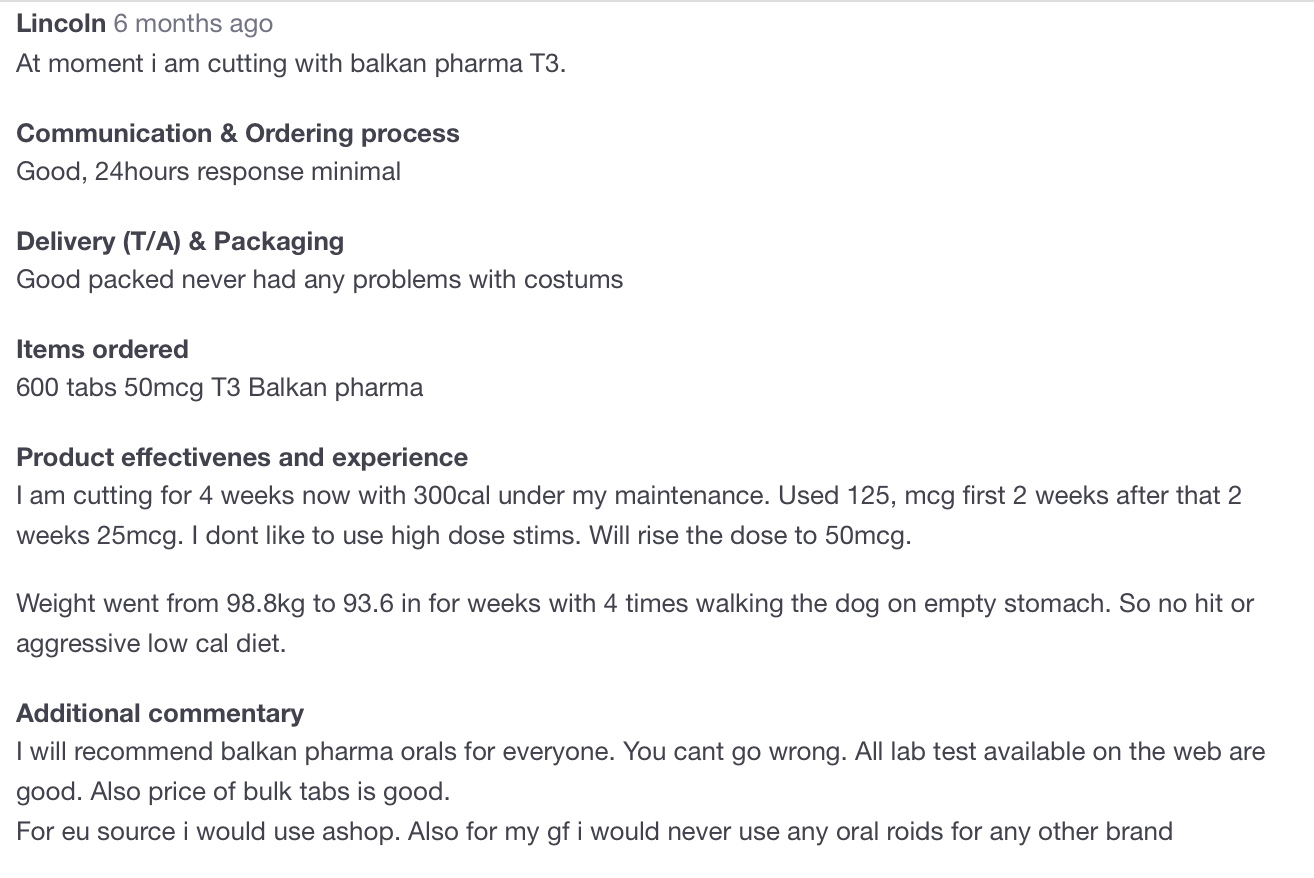This screenshot has width=1314, height=878.
Task: Click the 'Items ordered' heading
Action: 102,350
